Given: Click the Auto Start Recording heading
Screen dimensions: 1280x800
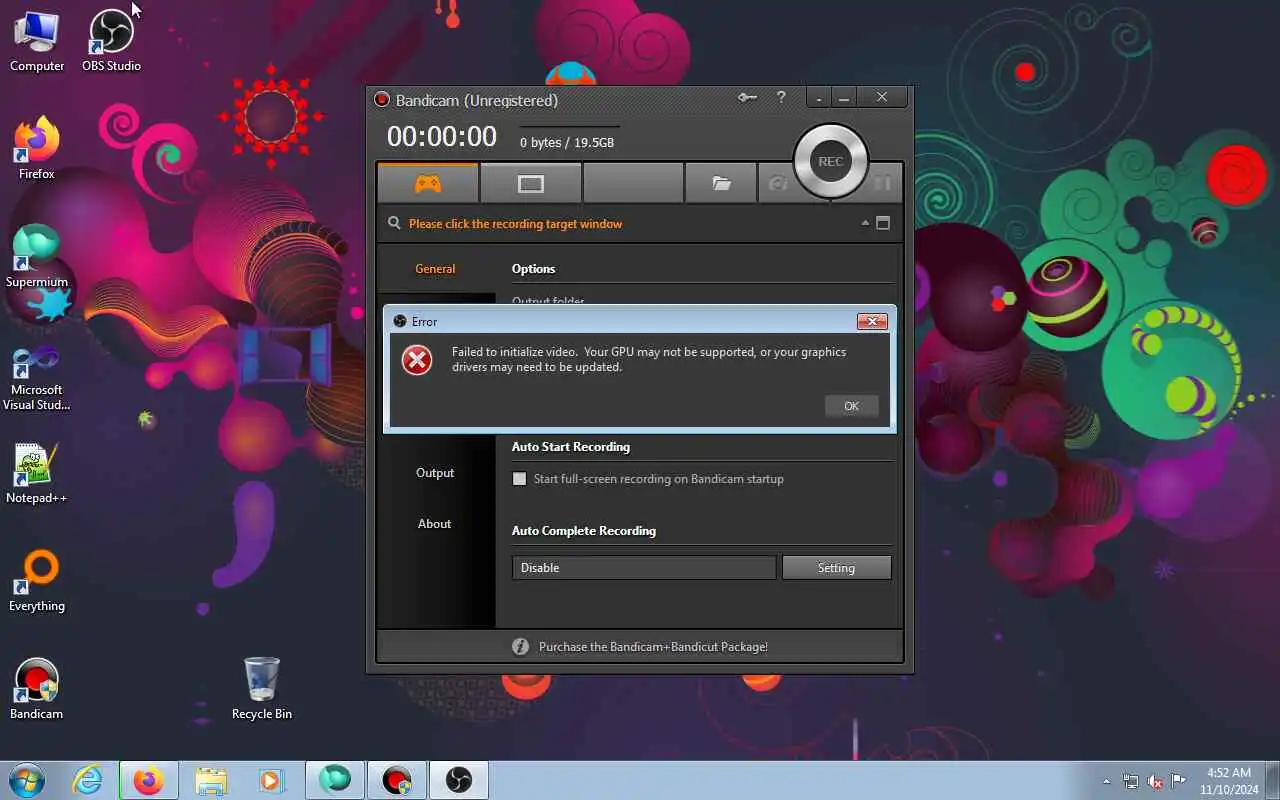Looking at the screenshot, I should 571,447.
